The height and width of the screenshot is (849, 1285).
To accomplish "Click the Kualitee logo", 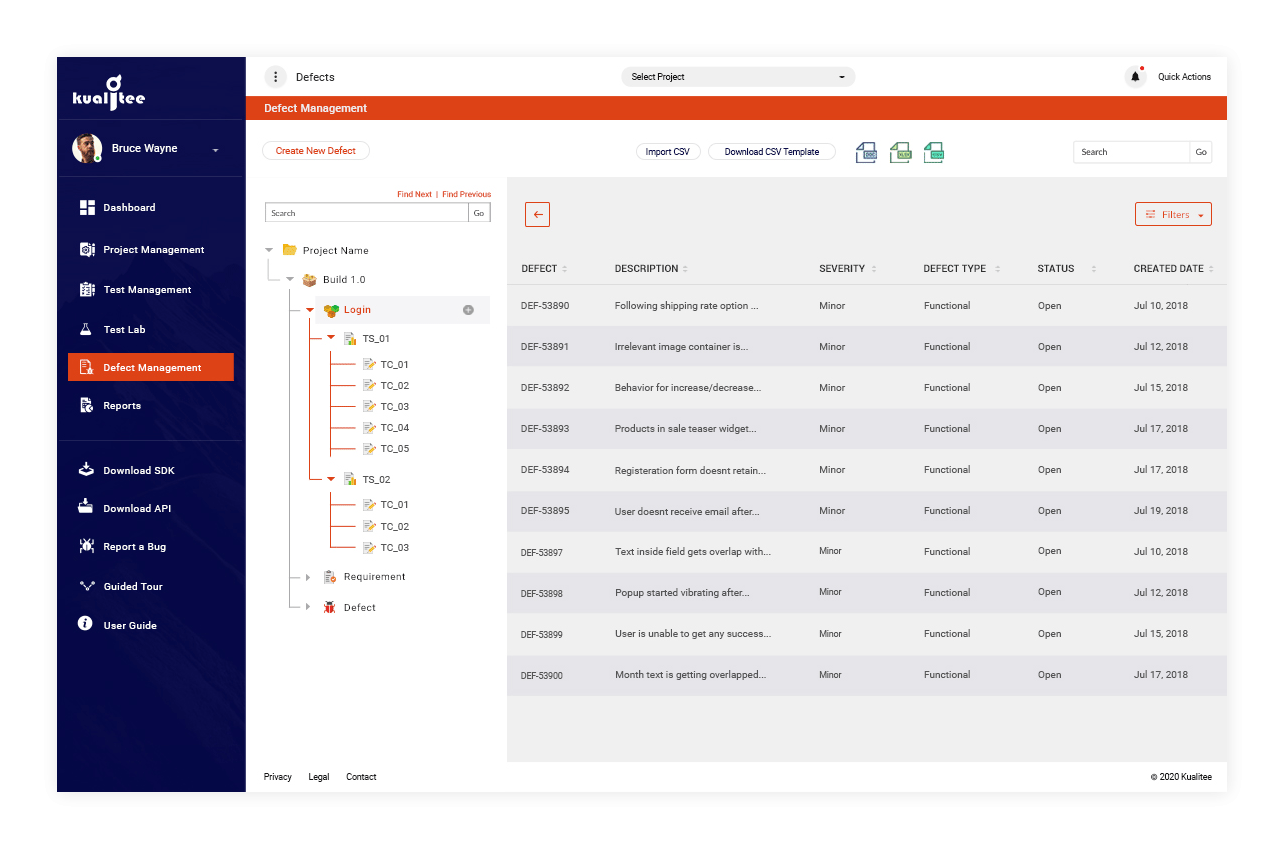I will [x=109, y=93].
